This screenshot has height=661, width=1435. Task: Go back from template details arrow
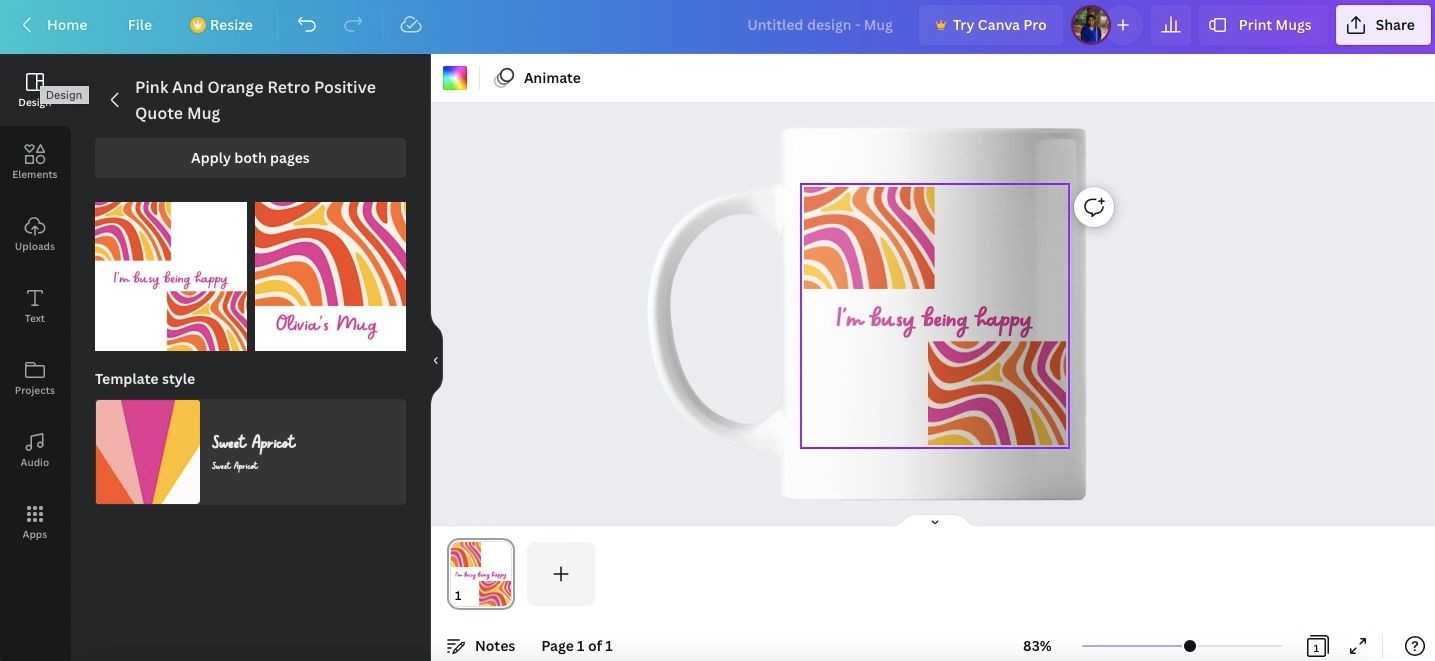click(114, 100)
